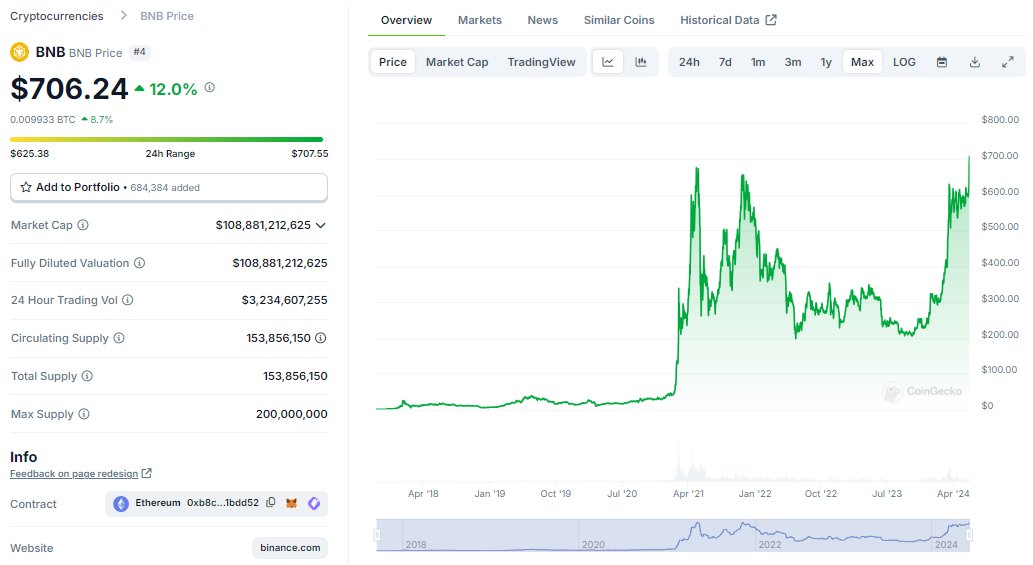Screen dimensions: 1033x565
Task: Click the info icon beside 12.0% change
Action: 209,88
